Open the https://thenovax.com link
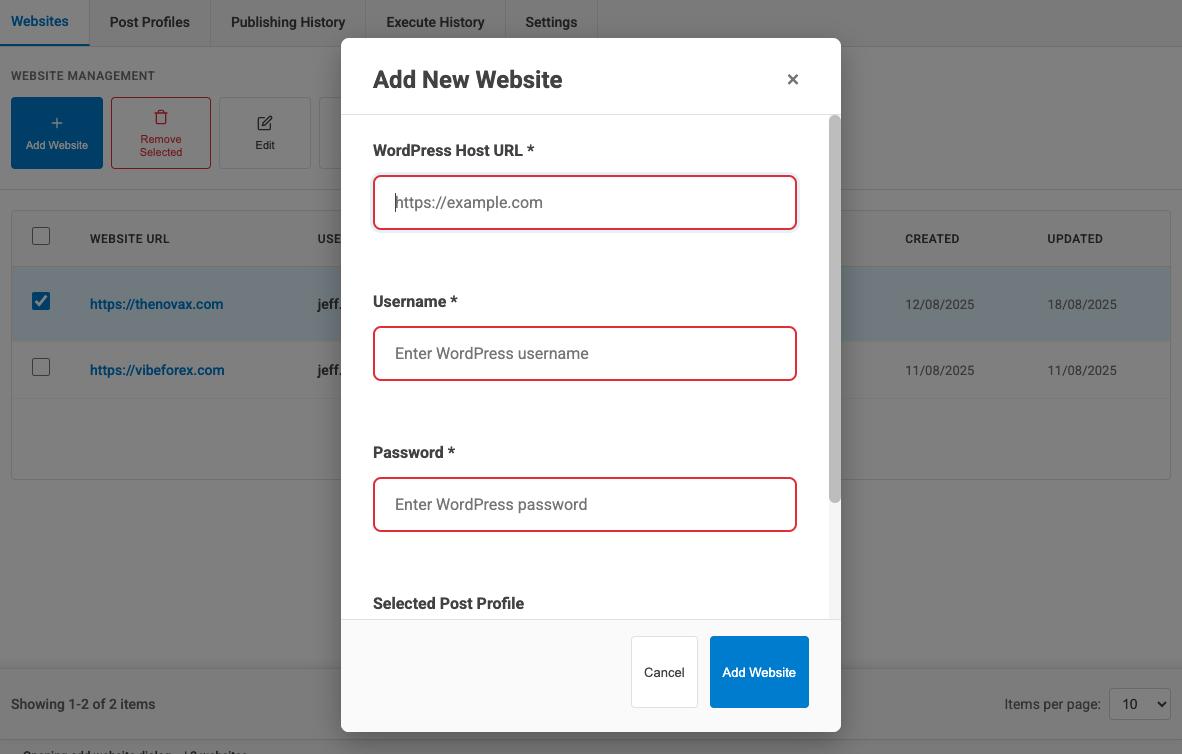 pyautogui.click(x=156, y=304)
